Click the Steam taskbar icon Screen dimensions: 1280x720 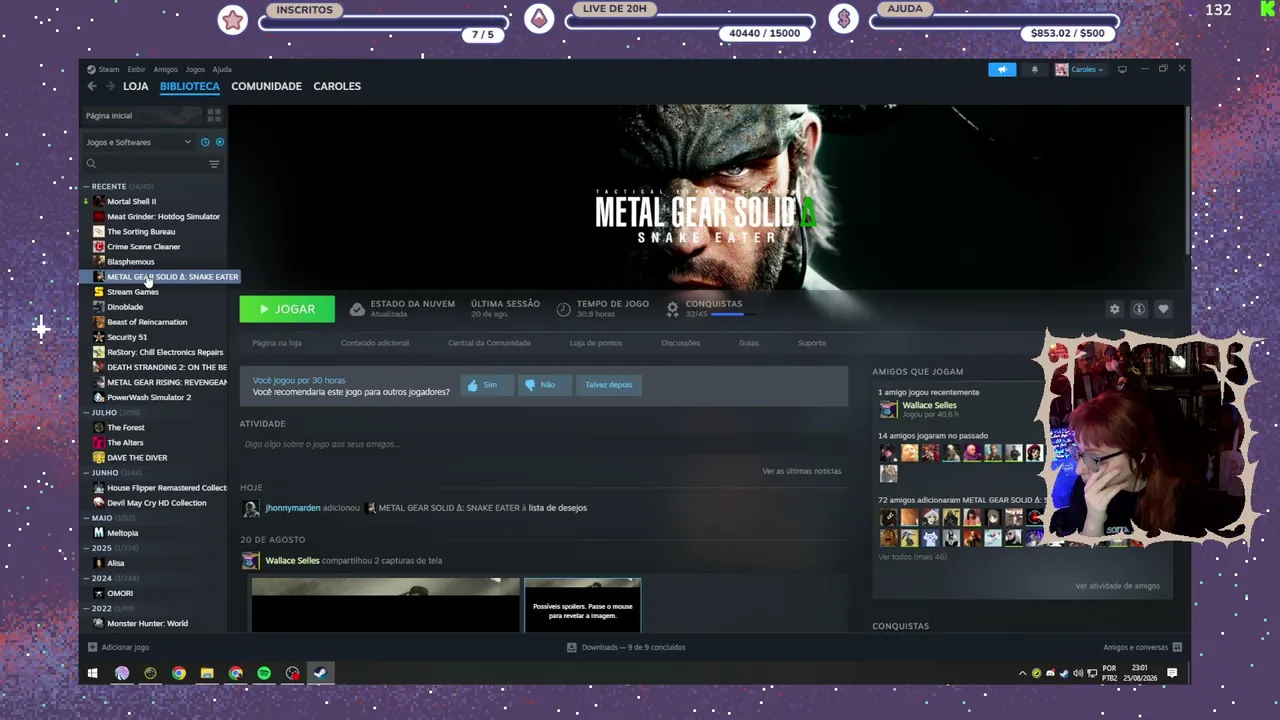pyautogui.click(x=320, y=674)
